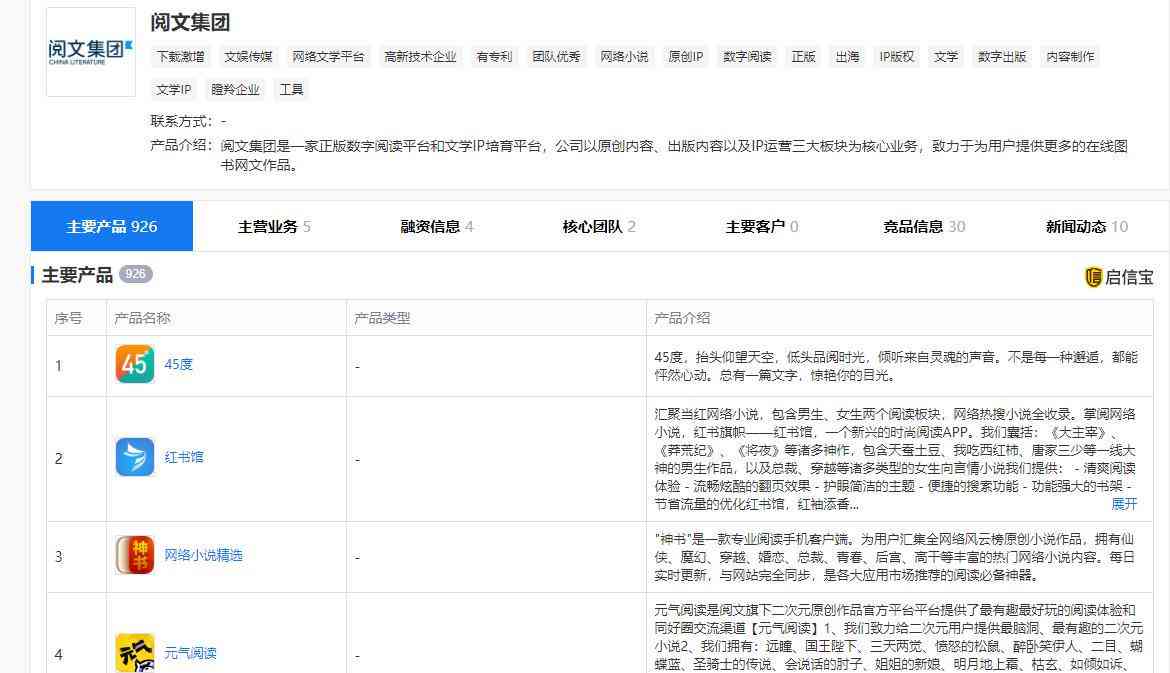
Task: Click the 926 count badge beside 主要产品
Action: (135, 274)
